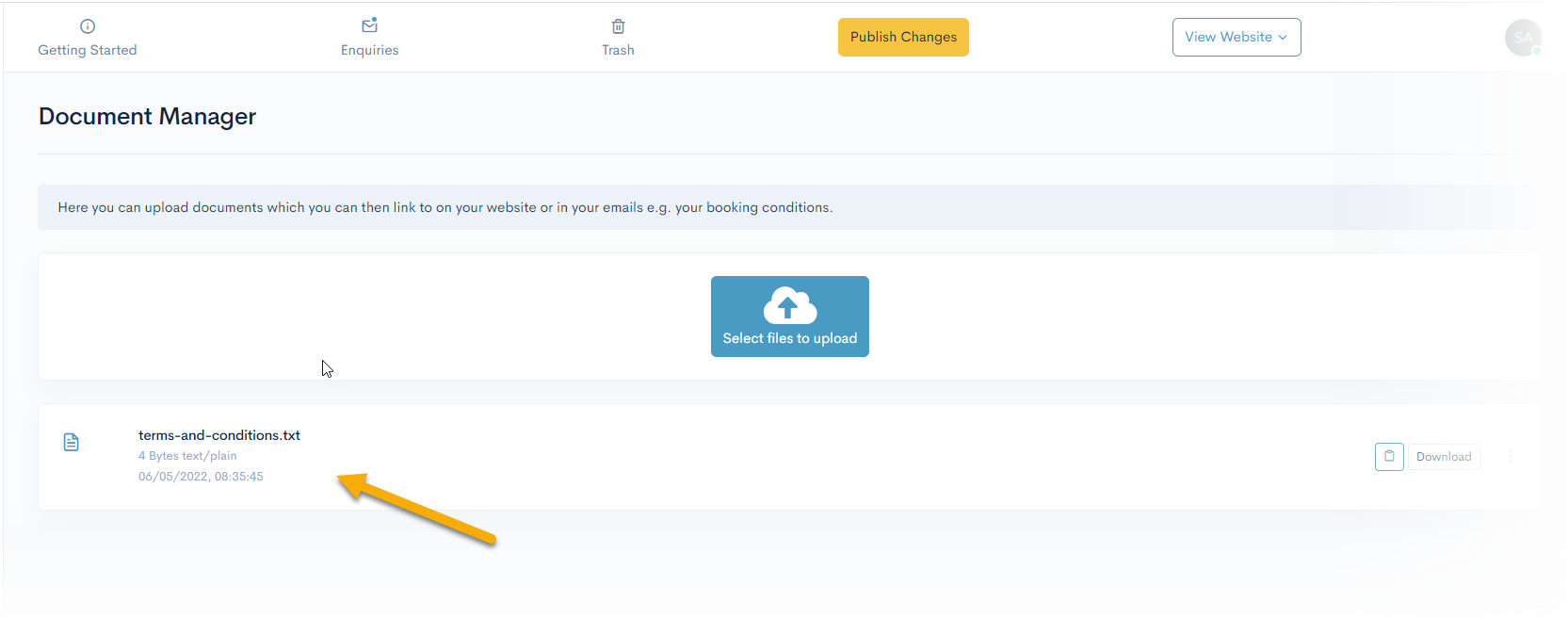Select the Enquiries menu label
This screenshot has height=618, width=1568.
coord(369,50)
